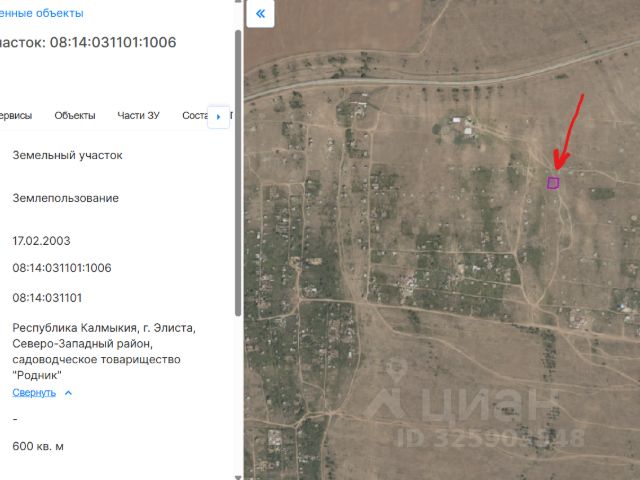The width and height of the screenshot is (640, 480).
Task: Select cadastral quarter 08:14:031101
Action: 47,298
